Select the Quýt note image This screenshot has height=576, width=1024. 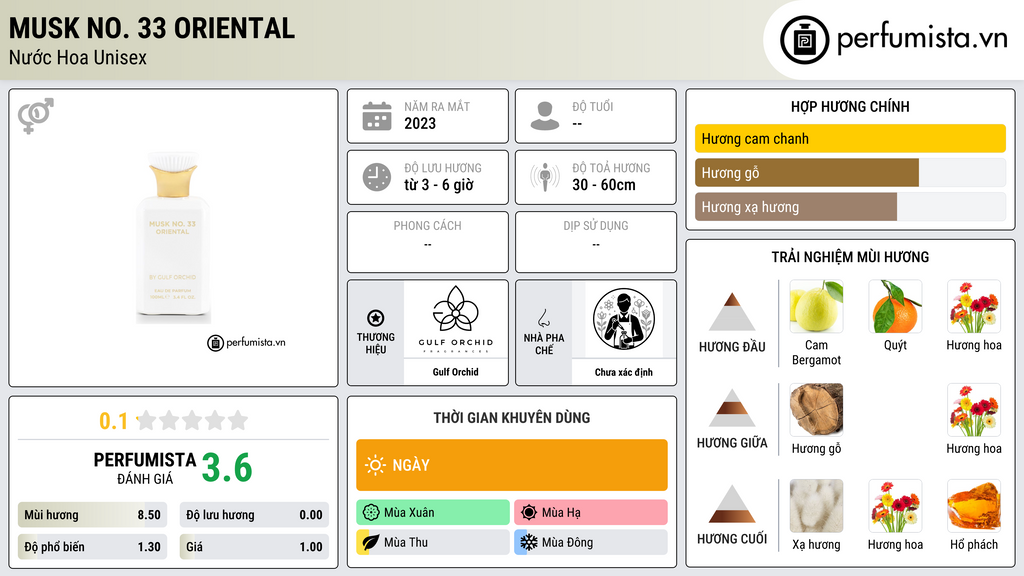point(895,306)
